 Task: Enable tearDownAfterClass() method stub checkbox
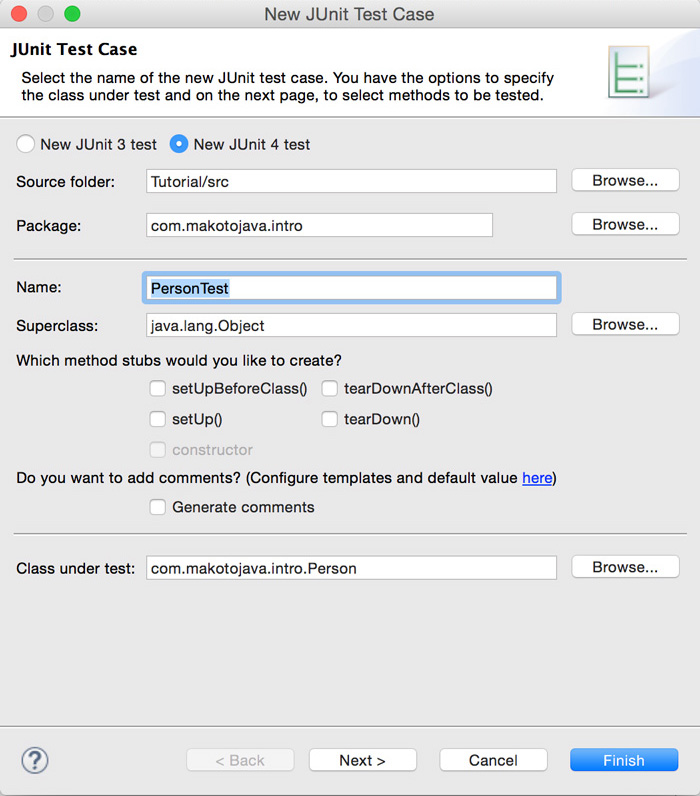point(329,388)
